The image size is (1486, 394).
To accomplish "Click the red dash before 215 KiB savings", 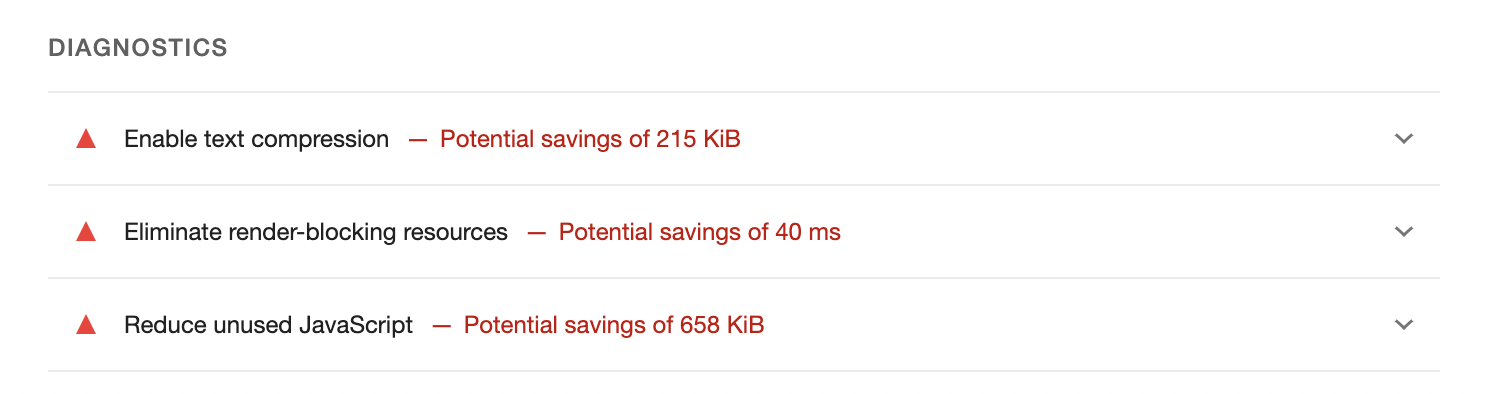I will (417, 140).
